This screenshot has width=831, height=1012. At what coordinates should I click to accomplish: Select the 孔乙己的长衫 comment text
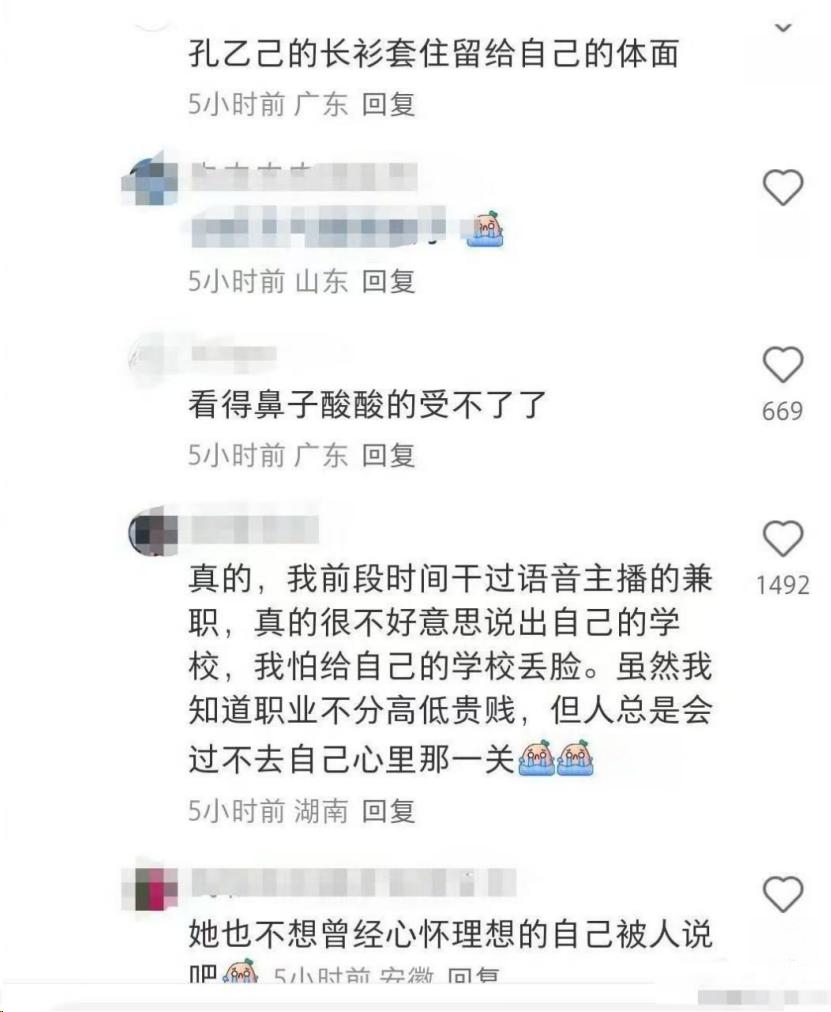coord(434,54)
